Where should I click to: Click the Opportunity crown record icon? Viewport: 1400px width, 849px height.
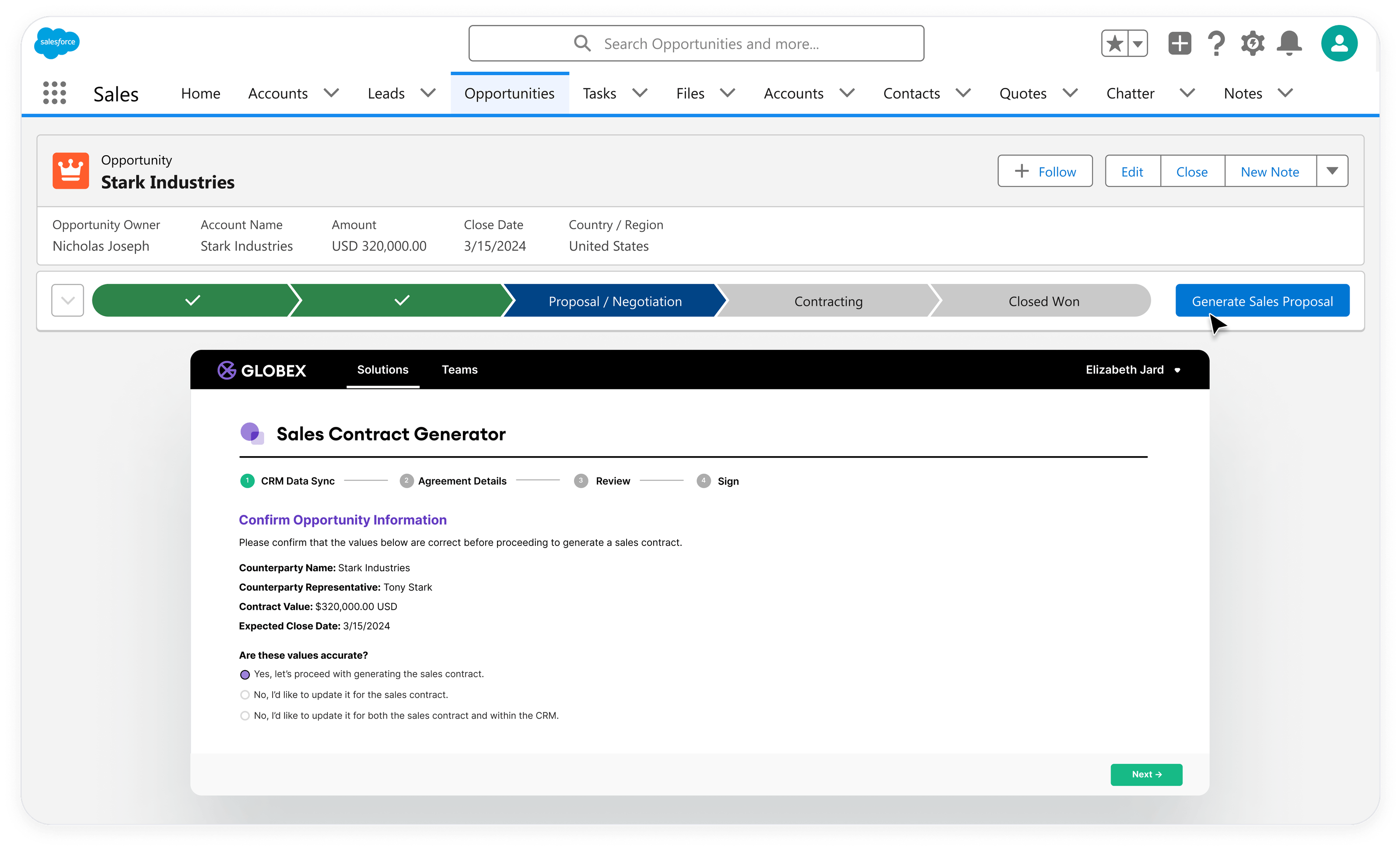(x=70, y=170)
